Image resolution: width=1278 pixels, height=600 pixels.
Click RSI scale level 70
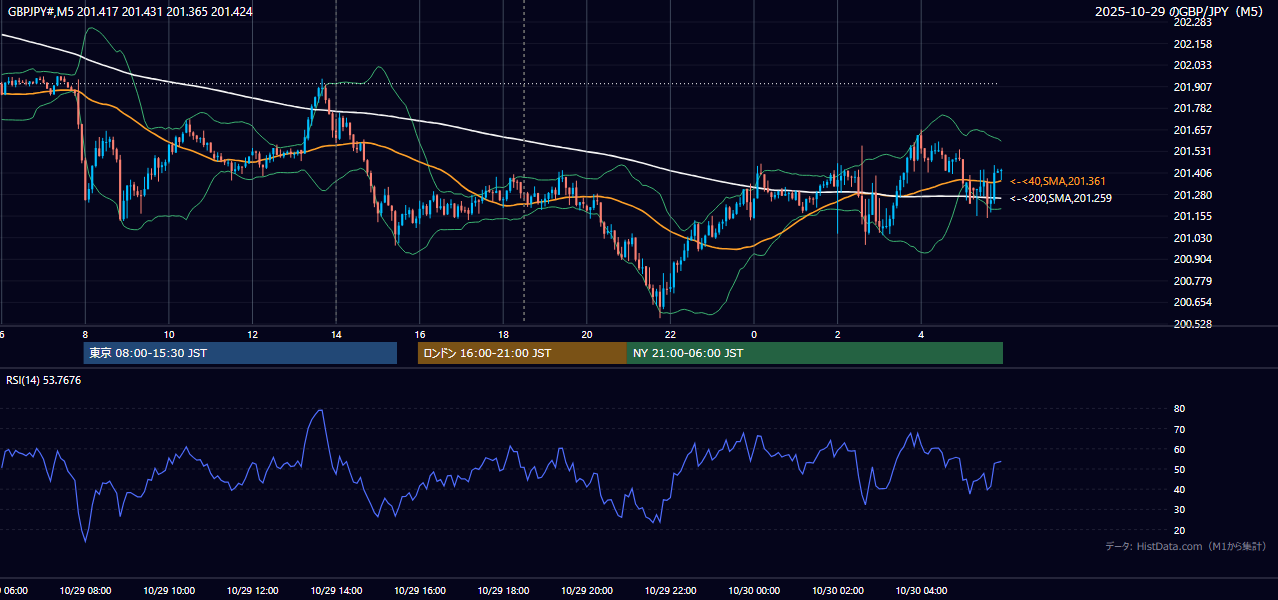1179,429
